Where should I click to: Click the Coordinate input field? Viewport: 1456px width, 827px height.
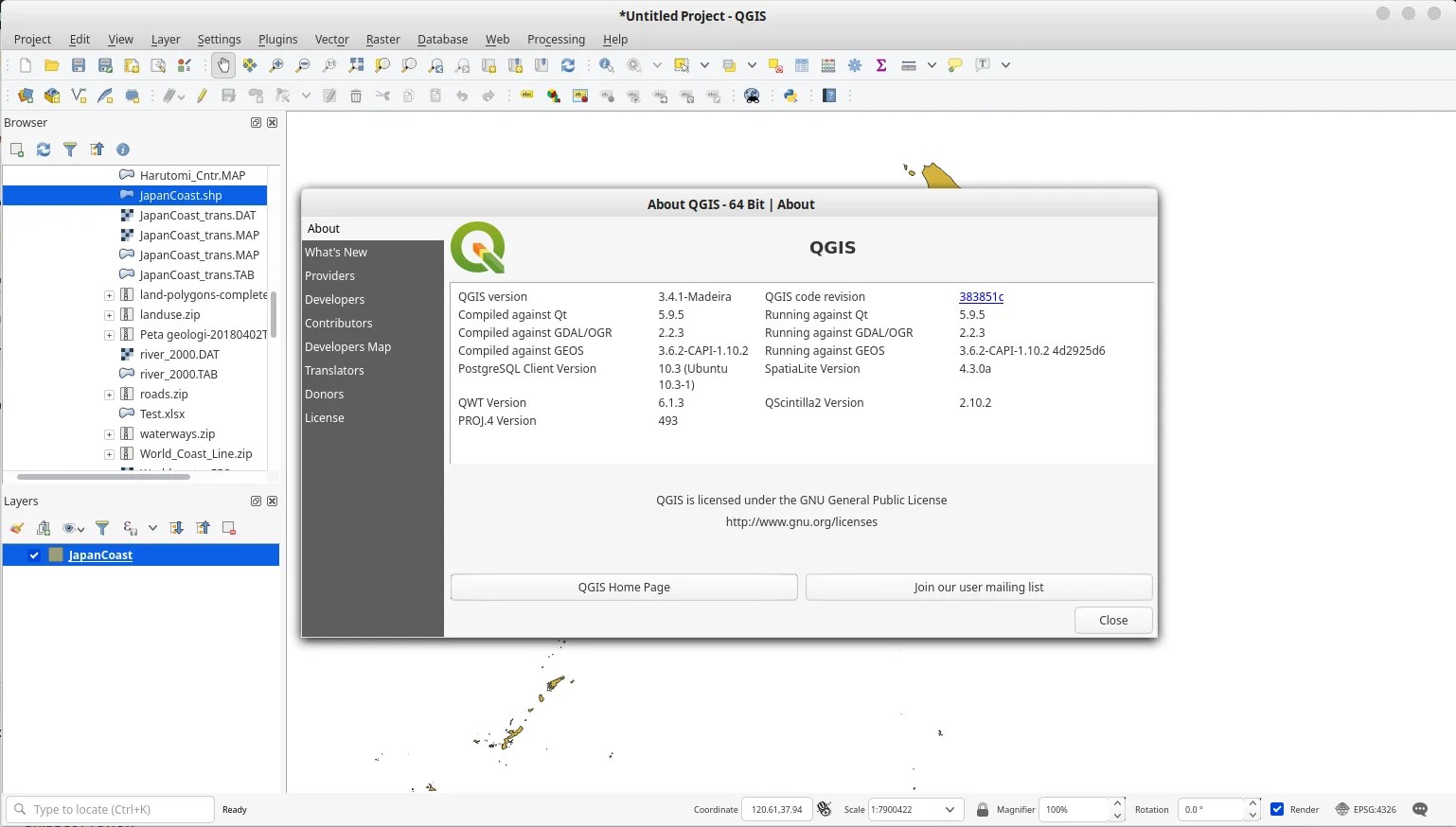(776, 810)
